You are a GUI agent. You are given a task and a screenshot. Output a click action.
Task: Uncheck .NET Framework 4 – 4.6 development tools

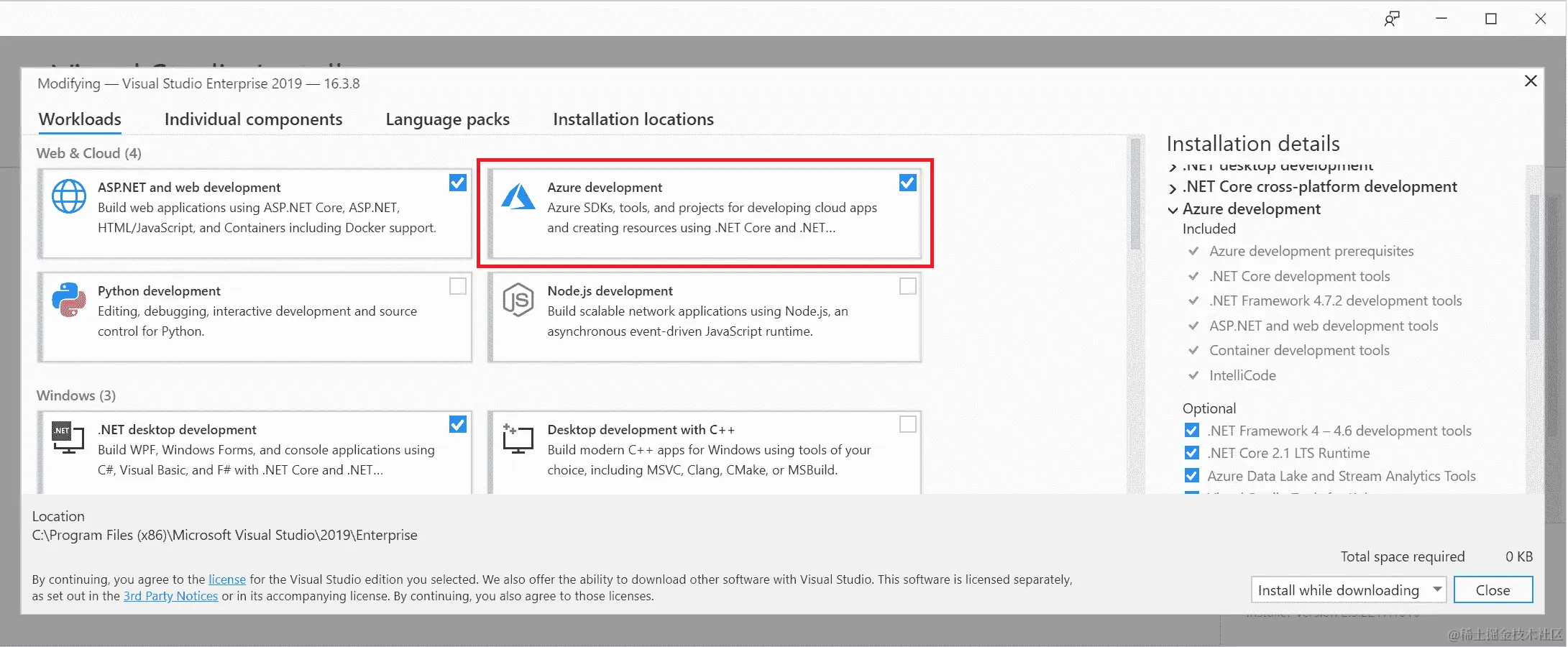[1191, 430]
